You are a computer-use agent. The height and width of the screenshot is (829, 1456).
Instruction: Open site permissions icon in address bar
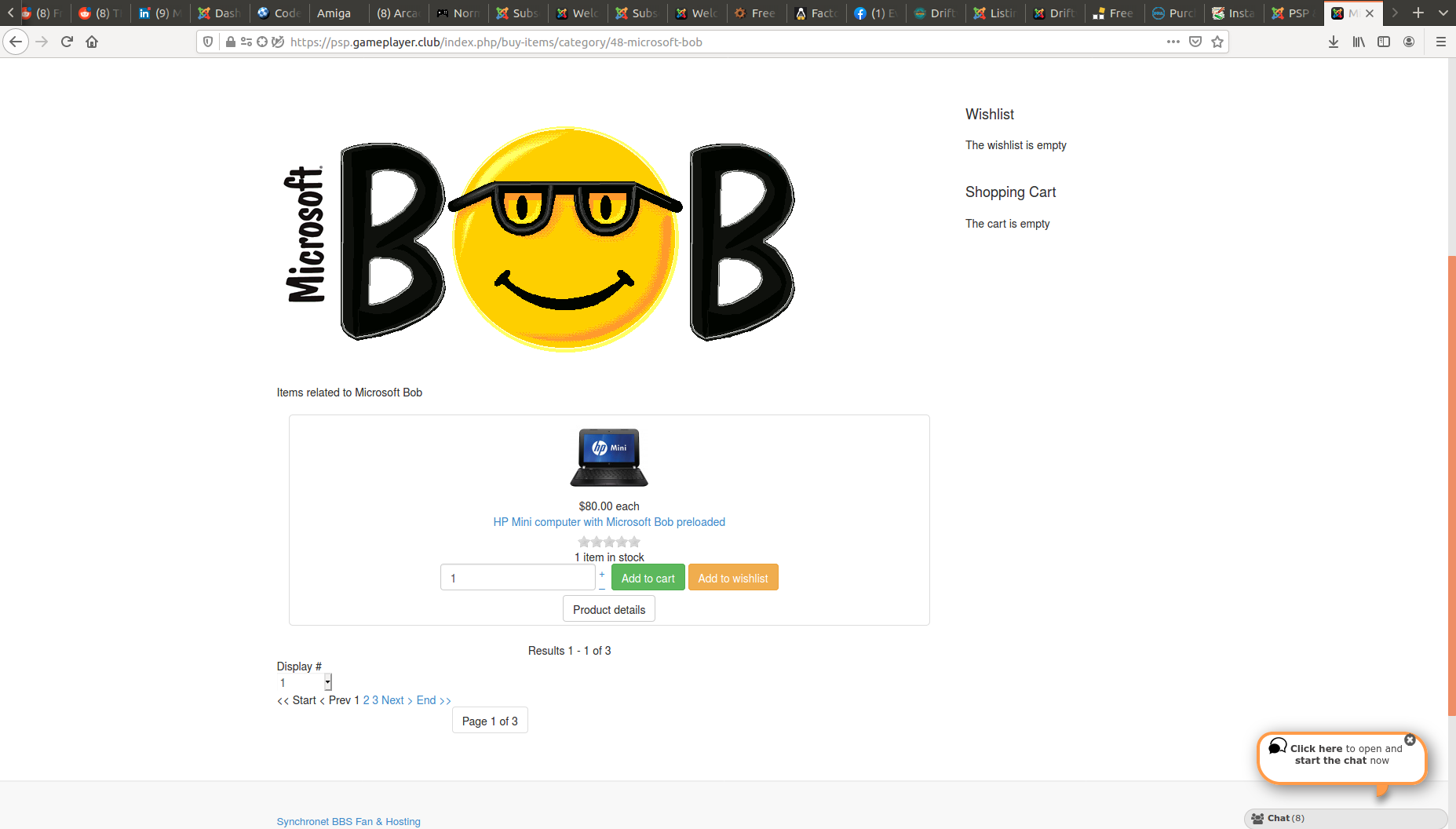pyautogui.click(x=246, y=42)
